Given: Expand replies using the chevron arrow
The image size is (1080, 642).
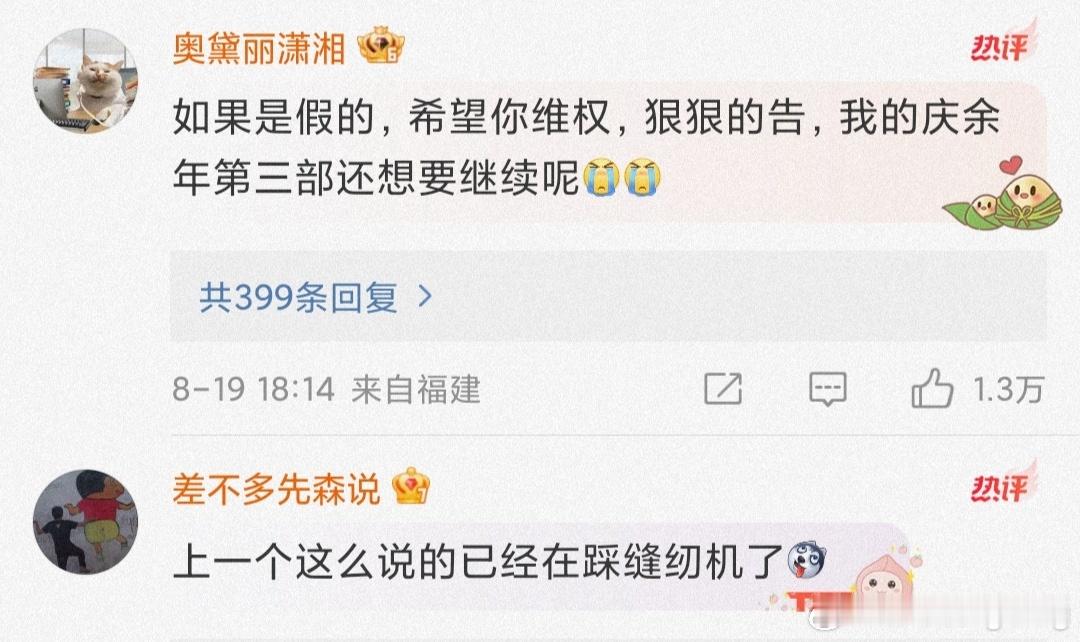Looking at the screenshot, I should point(426,296).
